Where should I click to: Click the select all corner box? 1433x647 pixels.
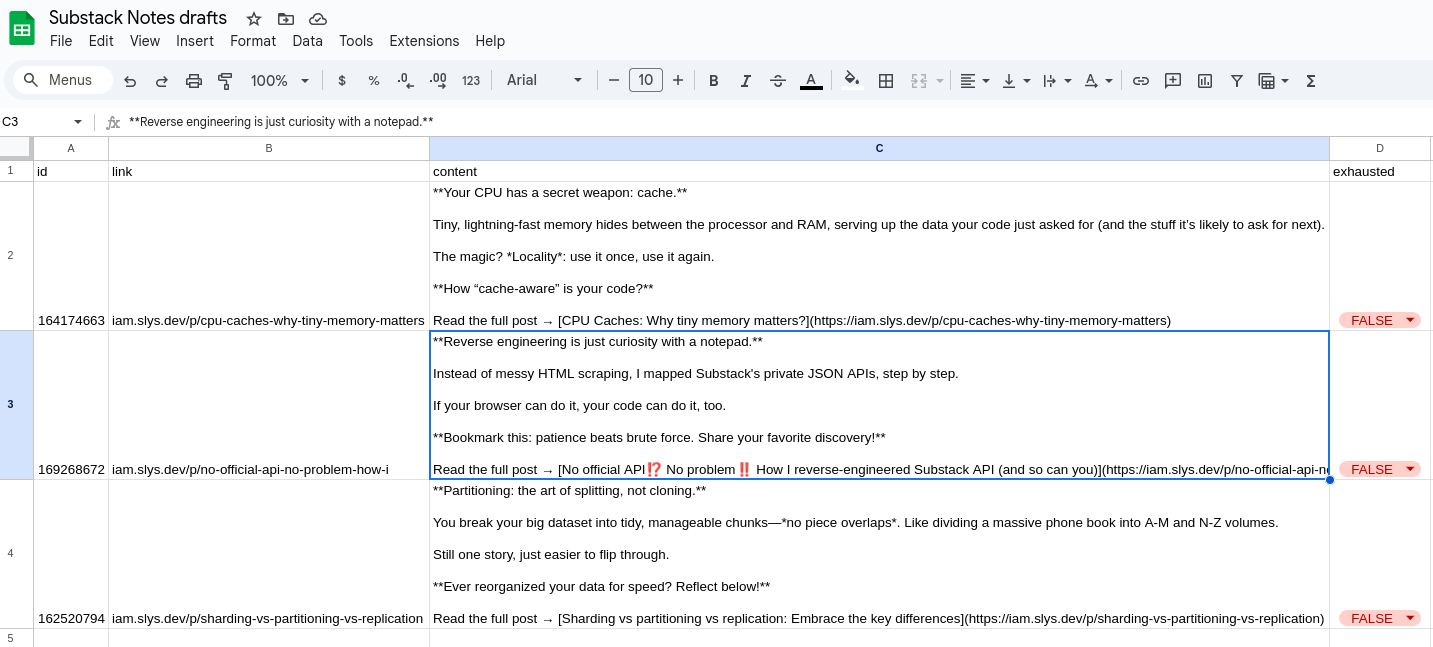coord(16,148)
